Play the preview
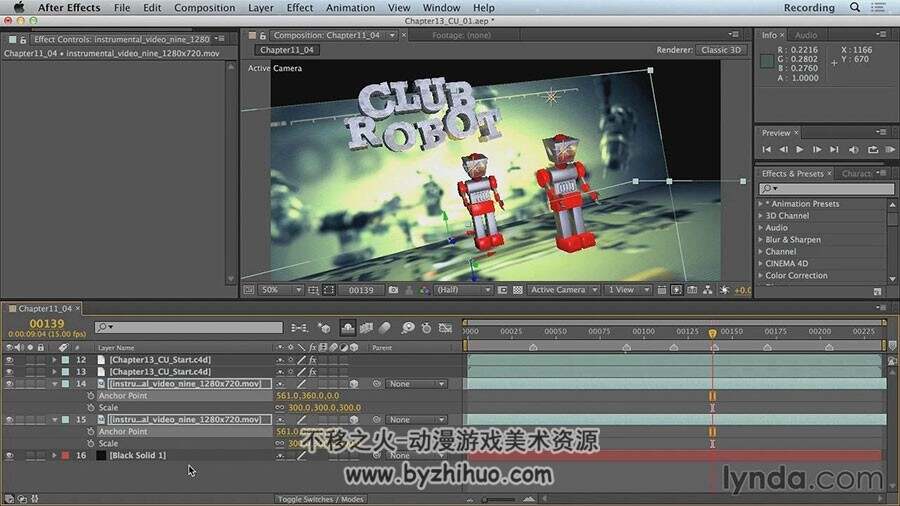 (x=800, y=149)
